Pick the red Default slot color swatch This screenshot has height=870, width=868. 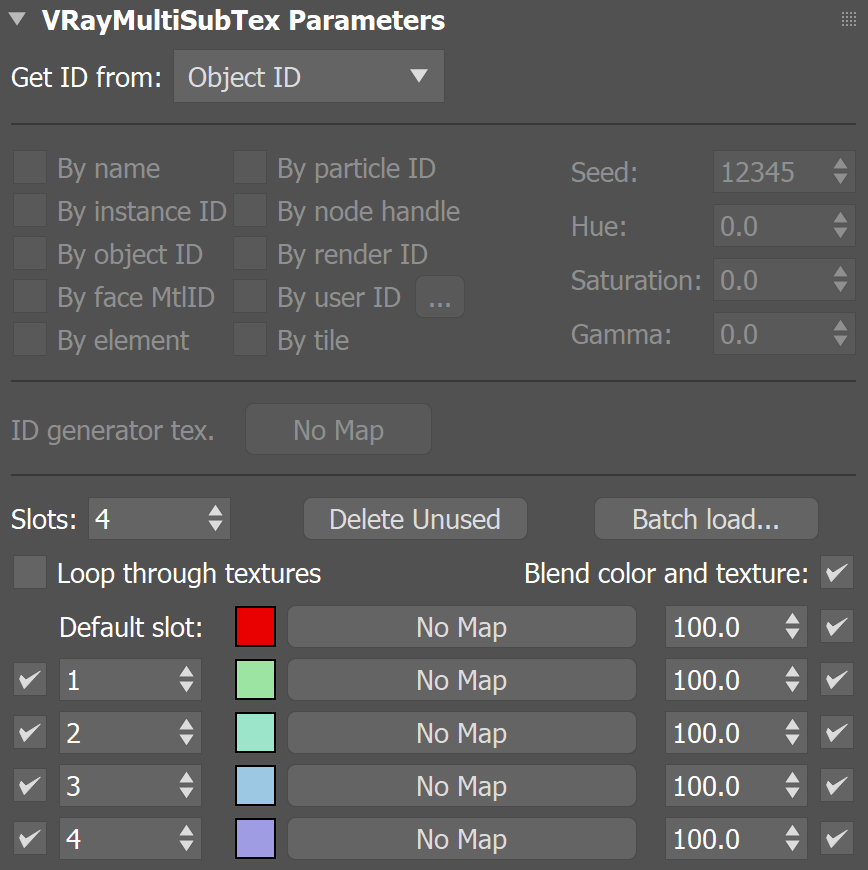[x=255, y=627]
